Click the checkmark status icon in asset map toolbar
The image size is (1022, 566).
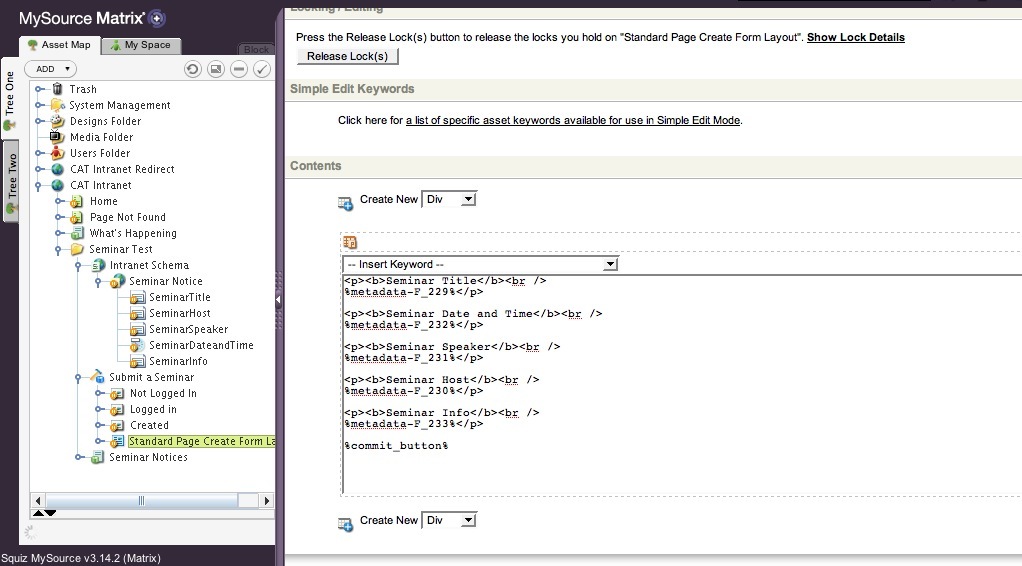pos(261,69)
